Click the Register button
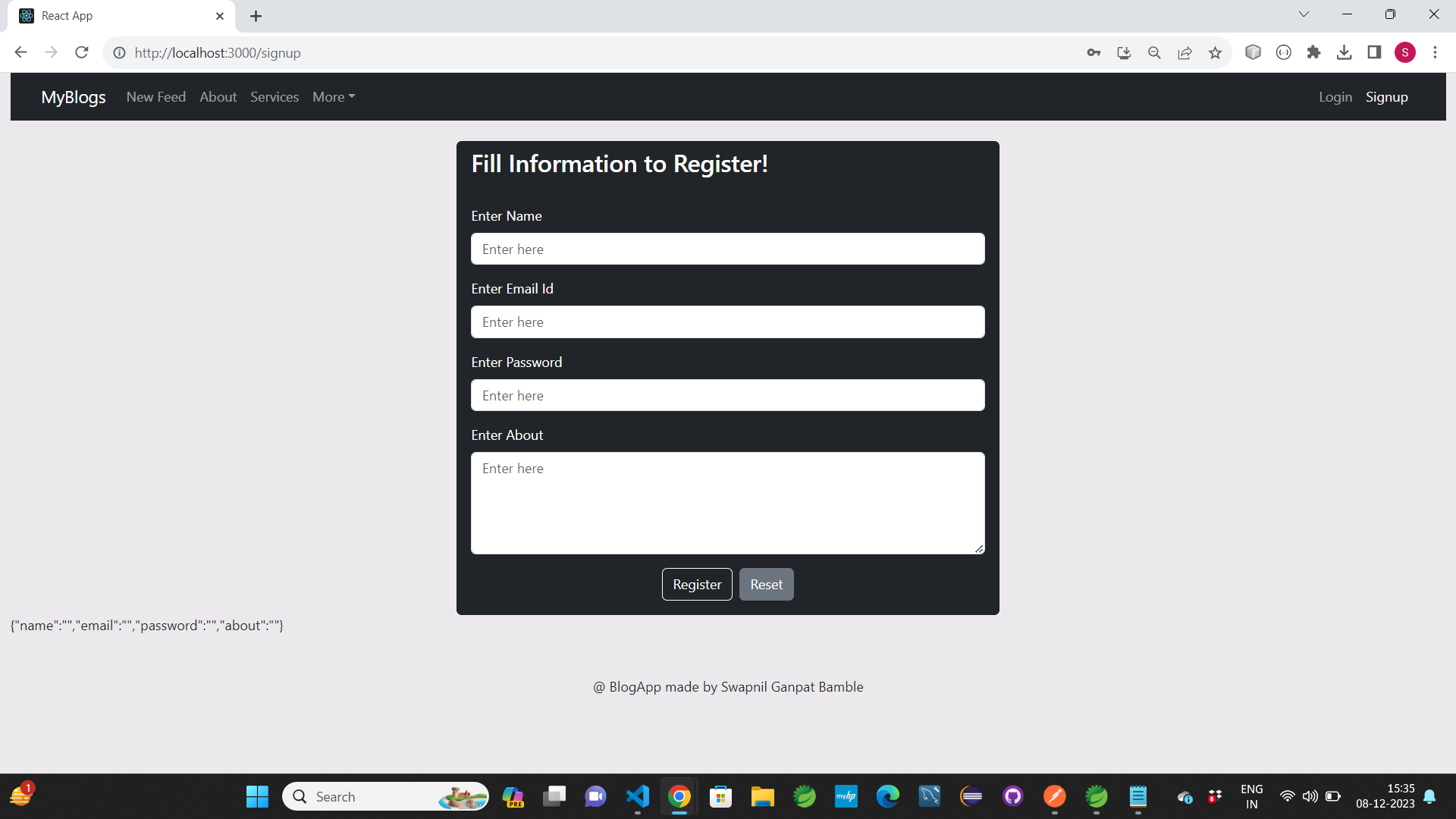The height and width of the screenshot is (819, 1456). click(697, 583)
